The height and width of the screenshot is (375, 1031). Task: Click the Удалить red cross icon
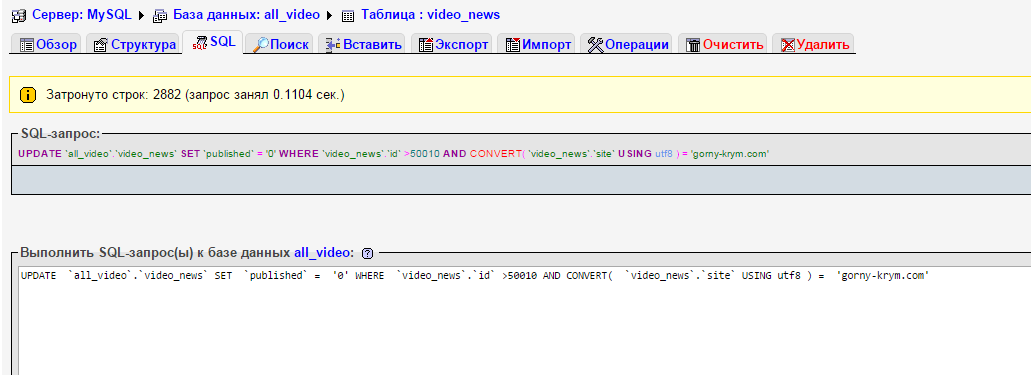[x=788, y=45]
